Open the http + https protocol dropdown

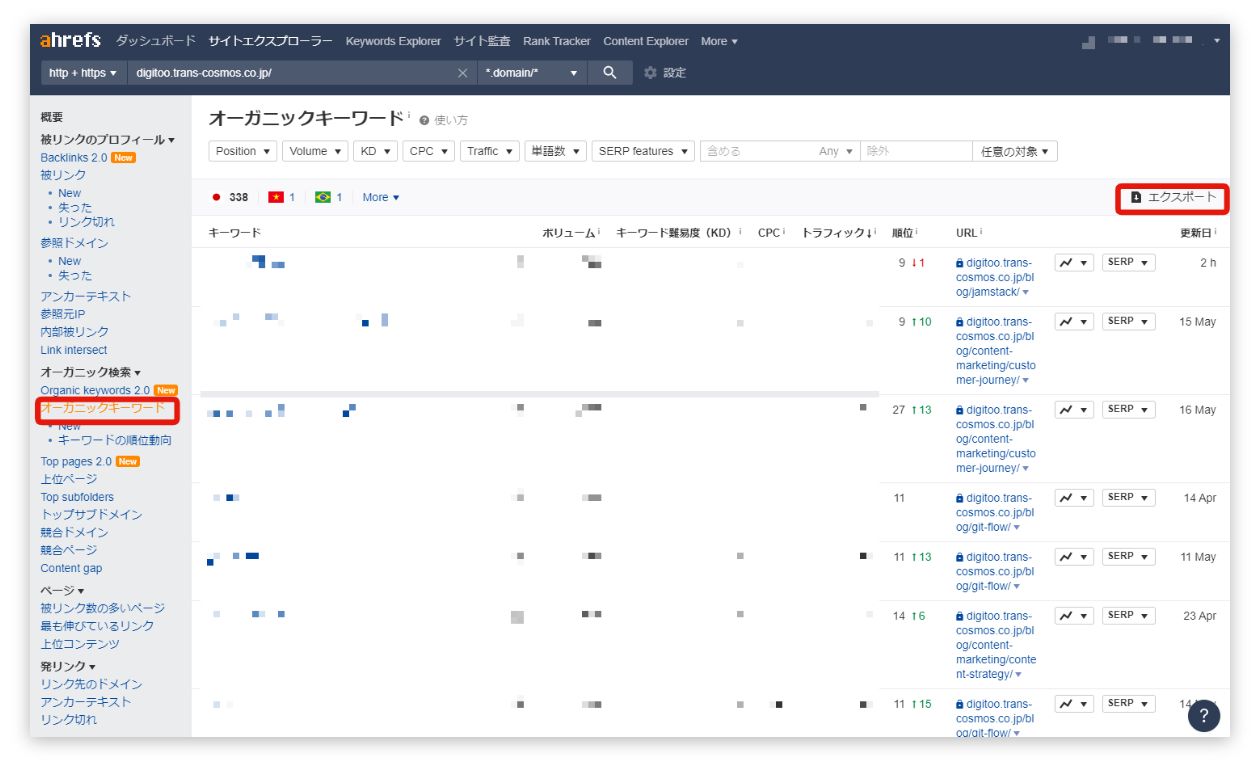pyautogui.click(x=83, y=73)
